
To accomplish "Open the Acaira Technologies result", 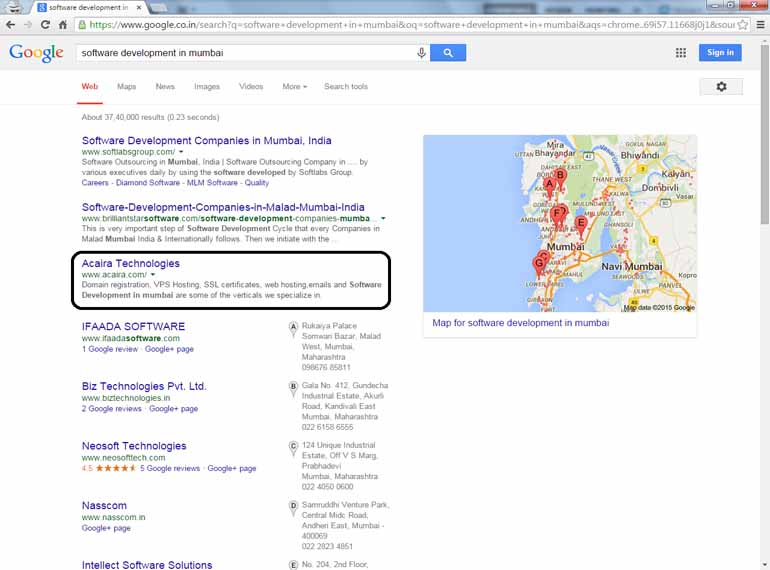I will click(x=131, y=263).
